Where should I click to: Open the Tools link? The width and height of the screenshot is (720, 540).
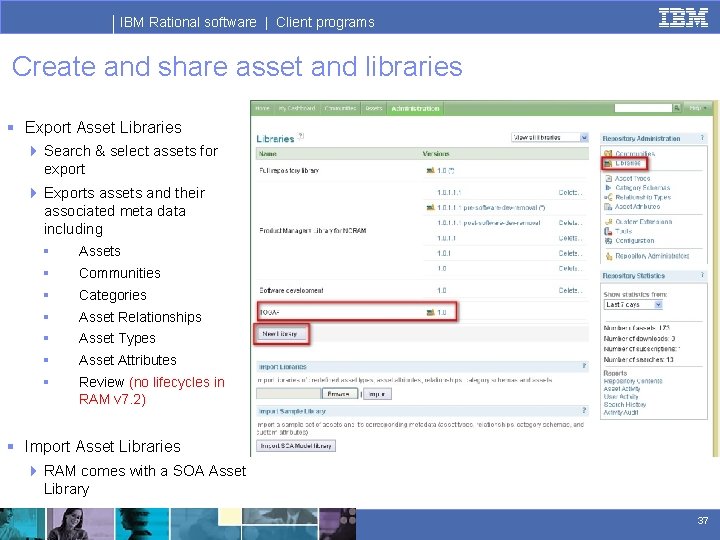pyautogui.click(x=624, y=231)
